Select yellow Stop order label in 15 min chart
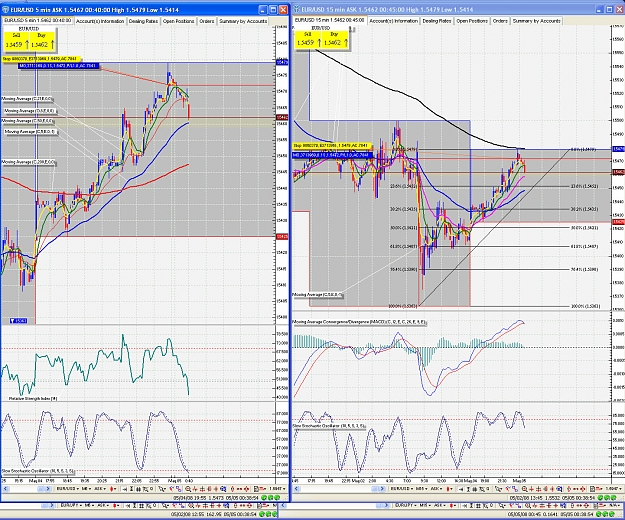Image resolution: width=625 pixels, height=520 pixels. click(332, 146)
